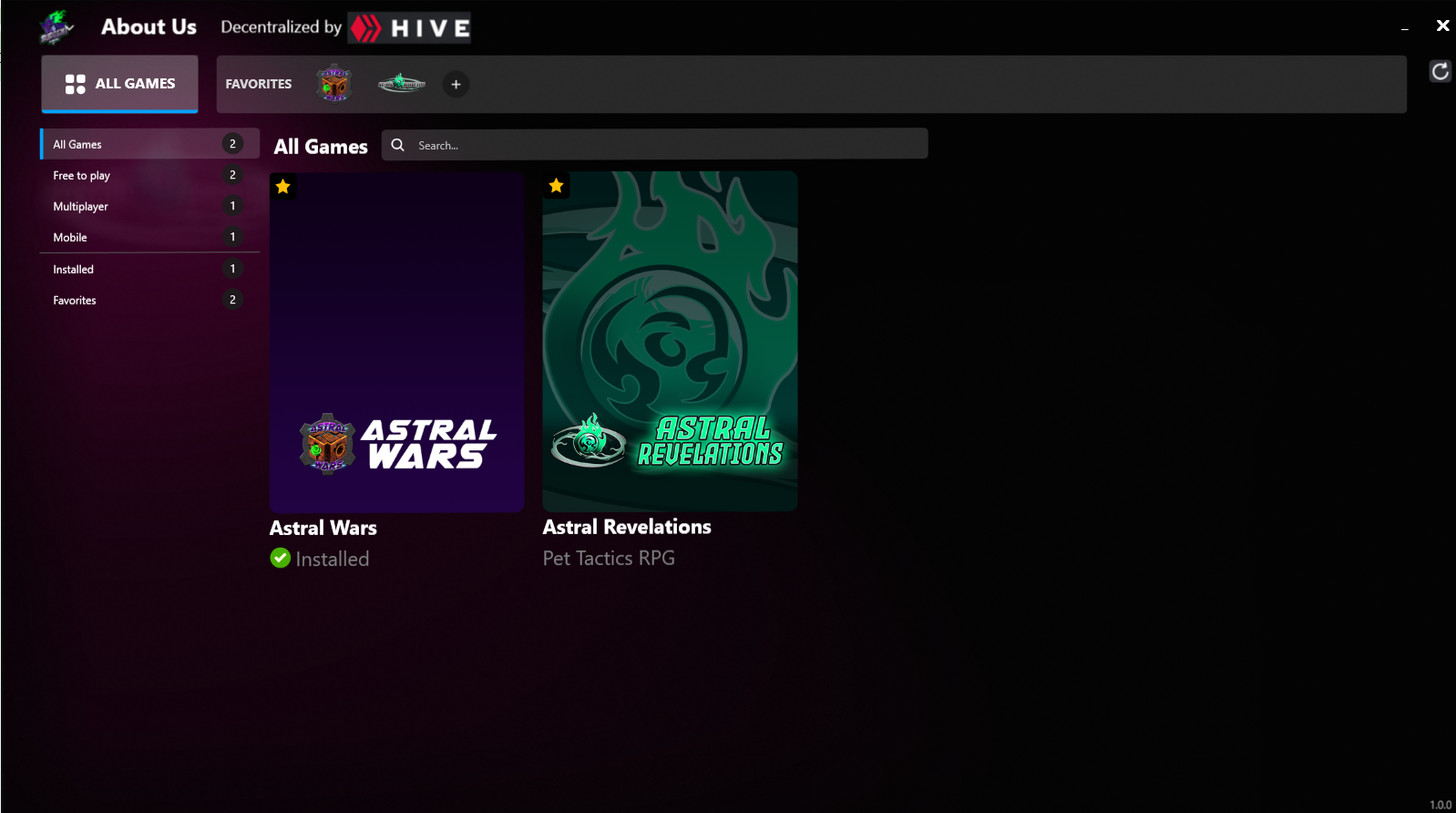Click the Hive logo in the header

[x=409, y=28]
